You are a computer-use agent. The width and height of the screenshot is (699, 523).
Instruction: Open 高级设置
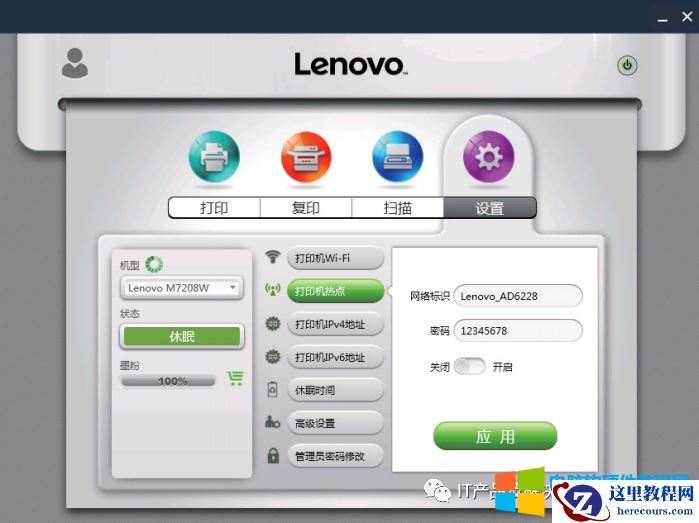click(336, 423)
